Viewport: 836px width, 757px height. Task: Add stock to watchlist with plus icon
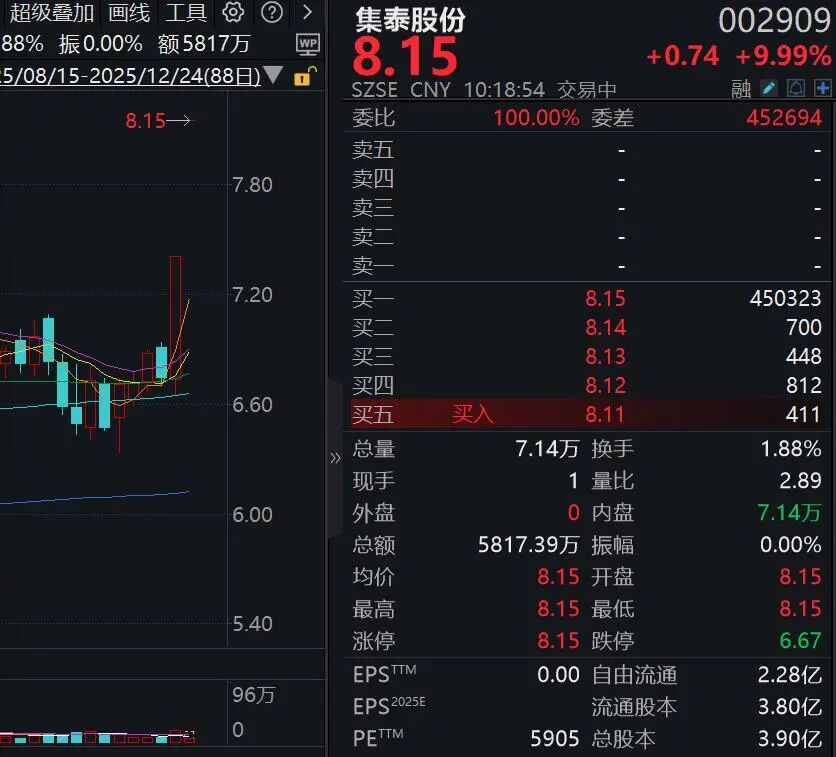[x=823, y=89]
